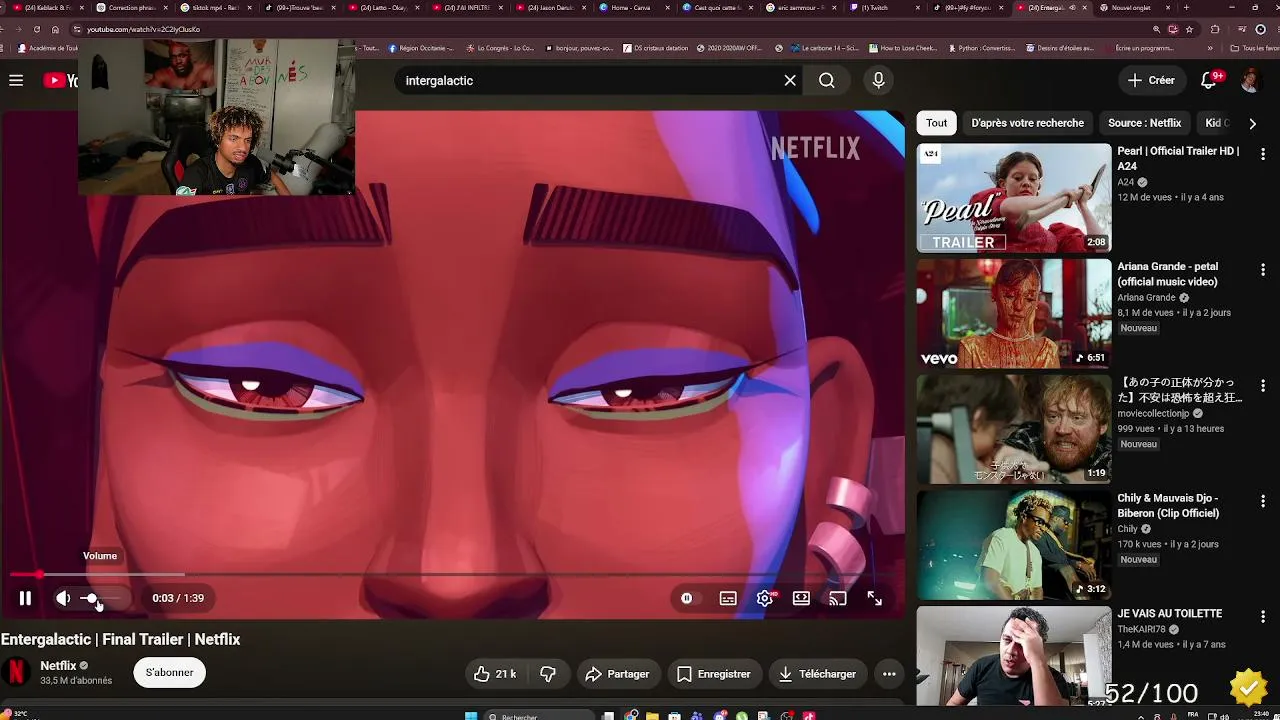Select the Tout filter chip

(936, 123)
